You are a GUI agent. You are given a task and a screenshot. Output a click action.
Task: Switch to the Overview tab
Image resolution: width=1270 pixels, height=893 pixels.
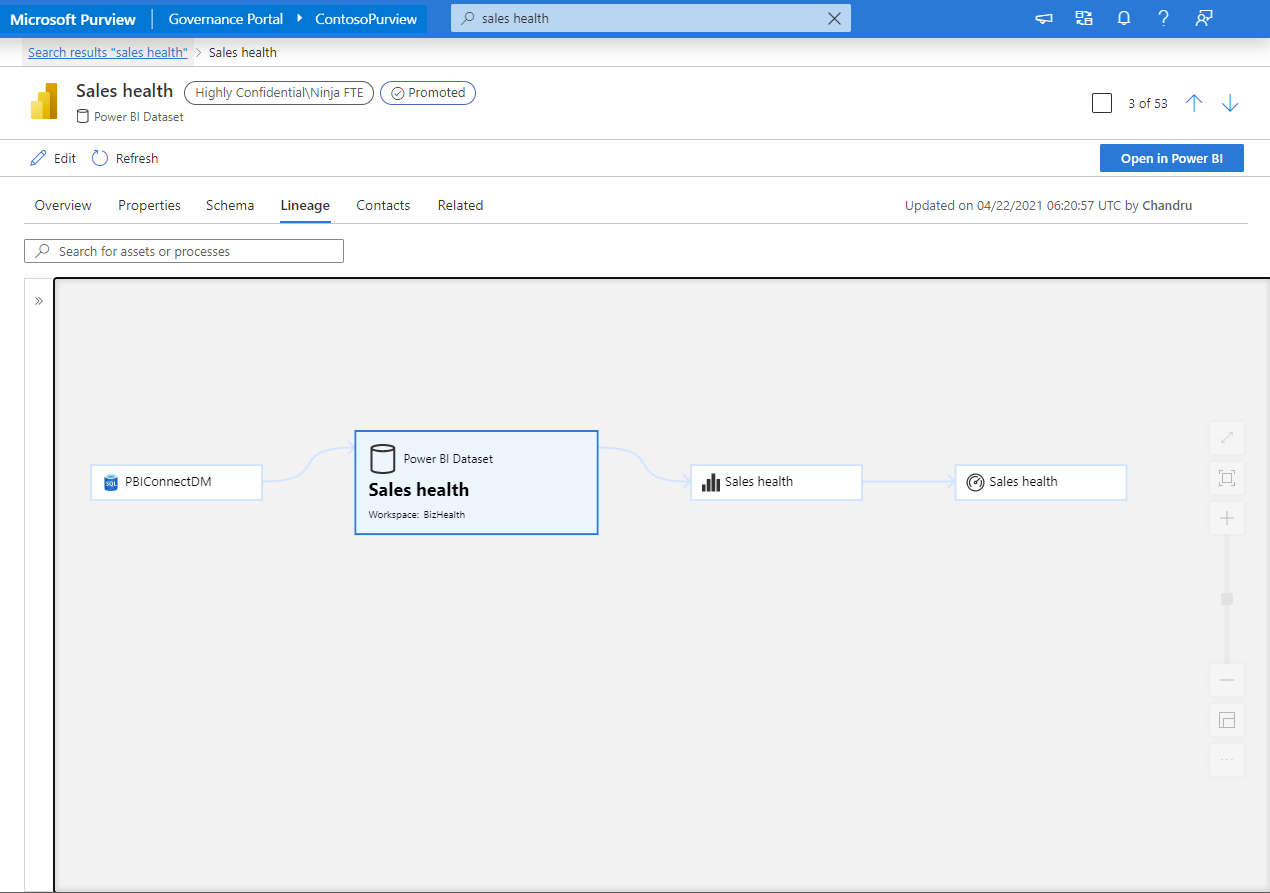[x=63, y=205]
